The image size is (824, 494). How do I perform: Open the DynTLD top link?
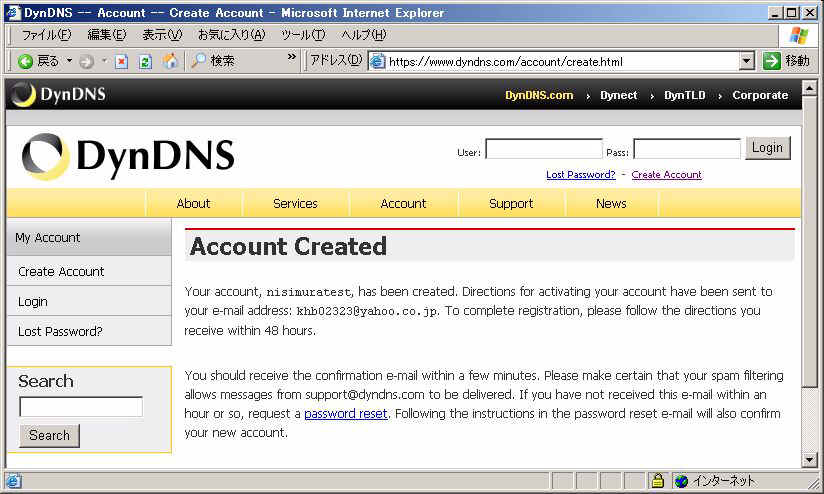685,95
